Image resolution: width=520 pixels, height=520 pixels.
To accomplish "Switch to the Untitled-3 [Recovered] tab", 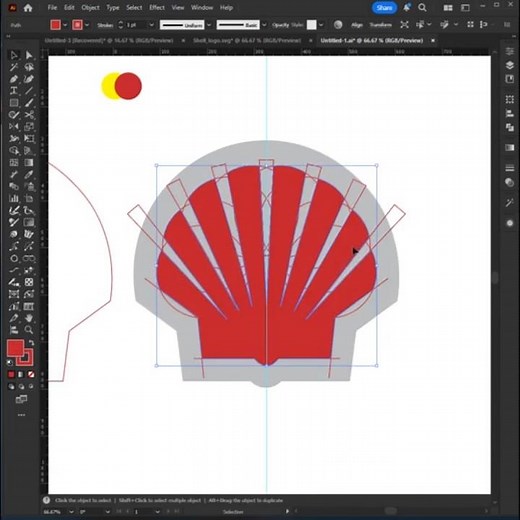I will tap(109, 41).
